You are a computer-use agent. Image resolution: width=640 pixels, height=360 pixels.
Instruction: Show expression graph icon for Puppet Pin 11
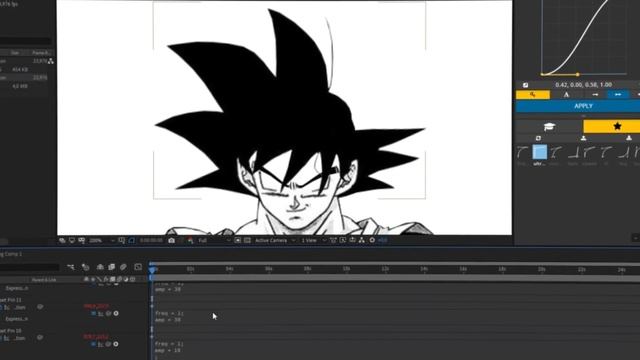100,313
